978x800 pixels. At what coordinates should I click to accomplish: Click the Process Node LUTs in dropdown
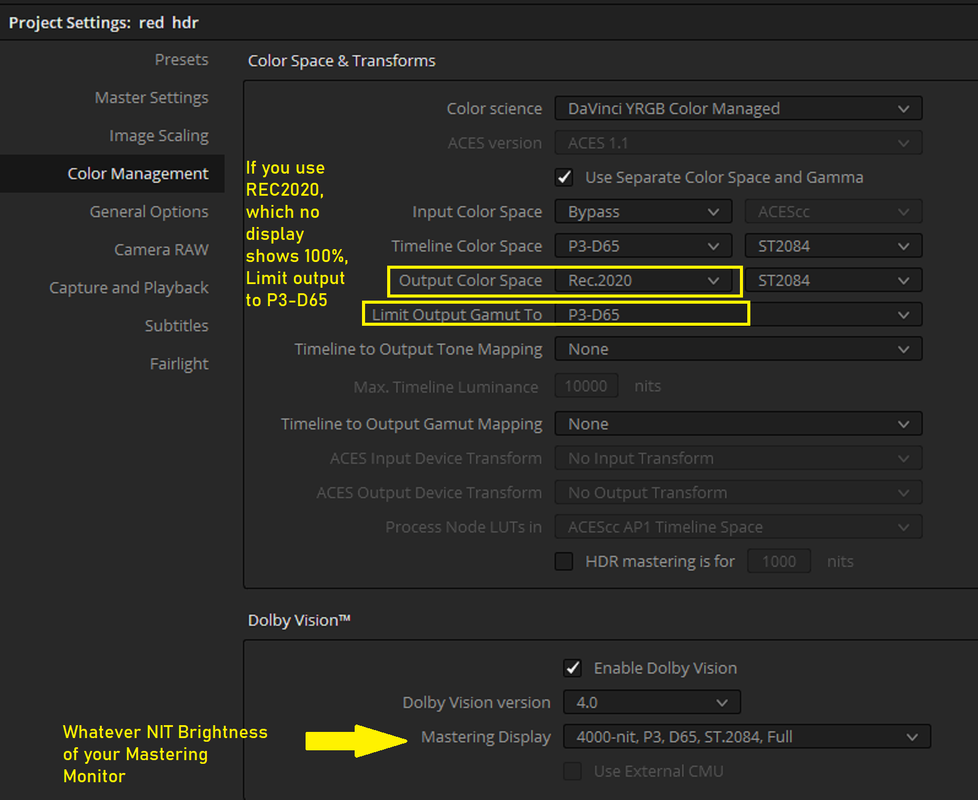[x=738, y=527]
